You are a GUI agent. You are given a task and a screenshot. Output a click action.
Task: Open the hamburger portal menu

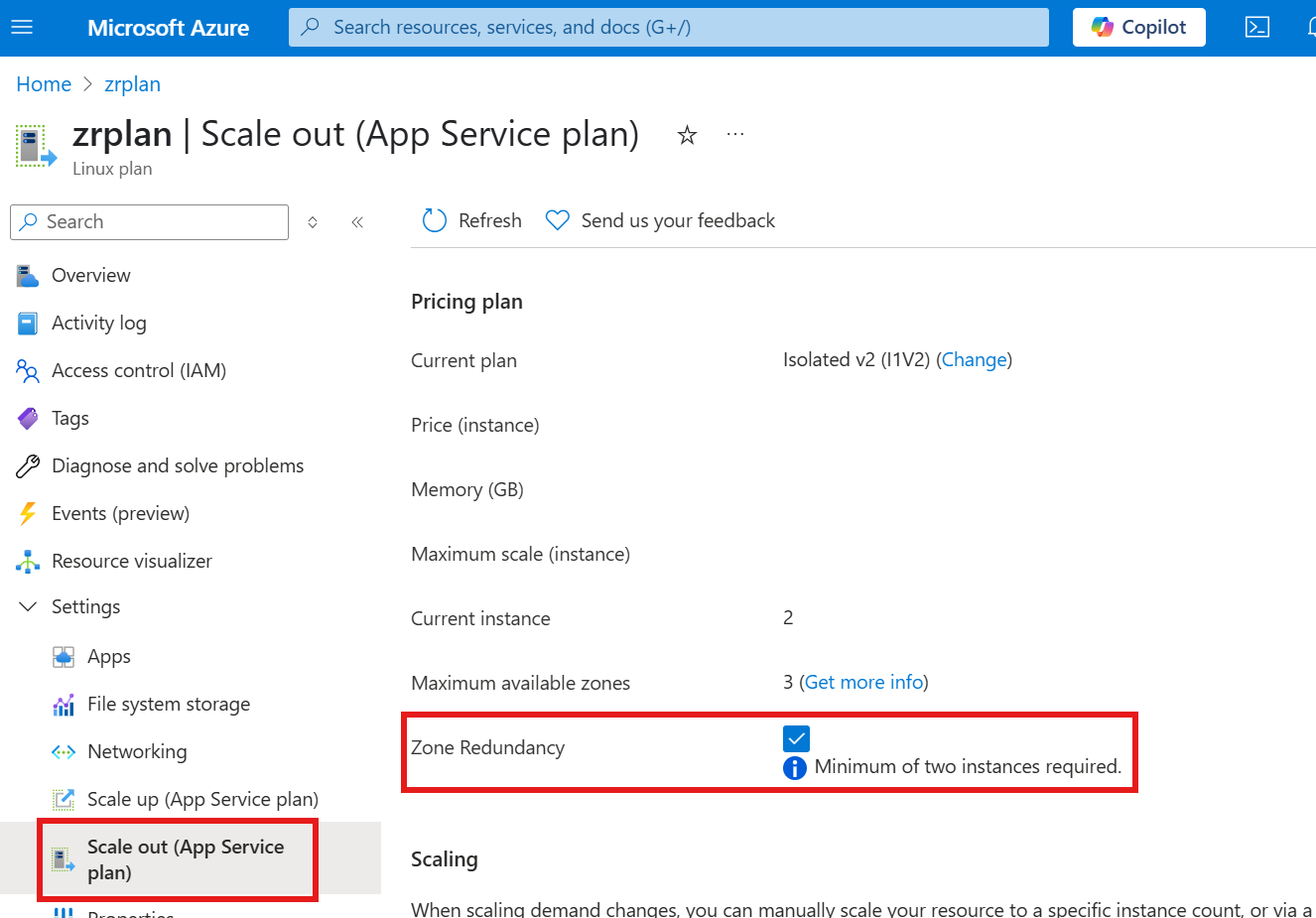(x=22, y=27)
